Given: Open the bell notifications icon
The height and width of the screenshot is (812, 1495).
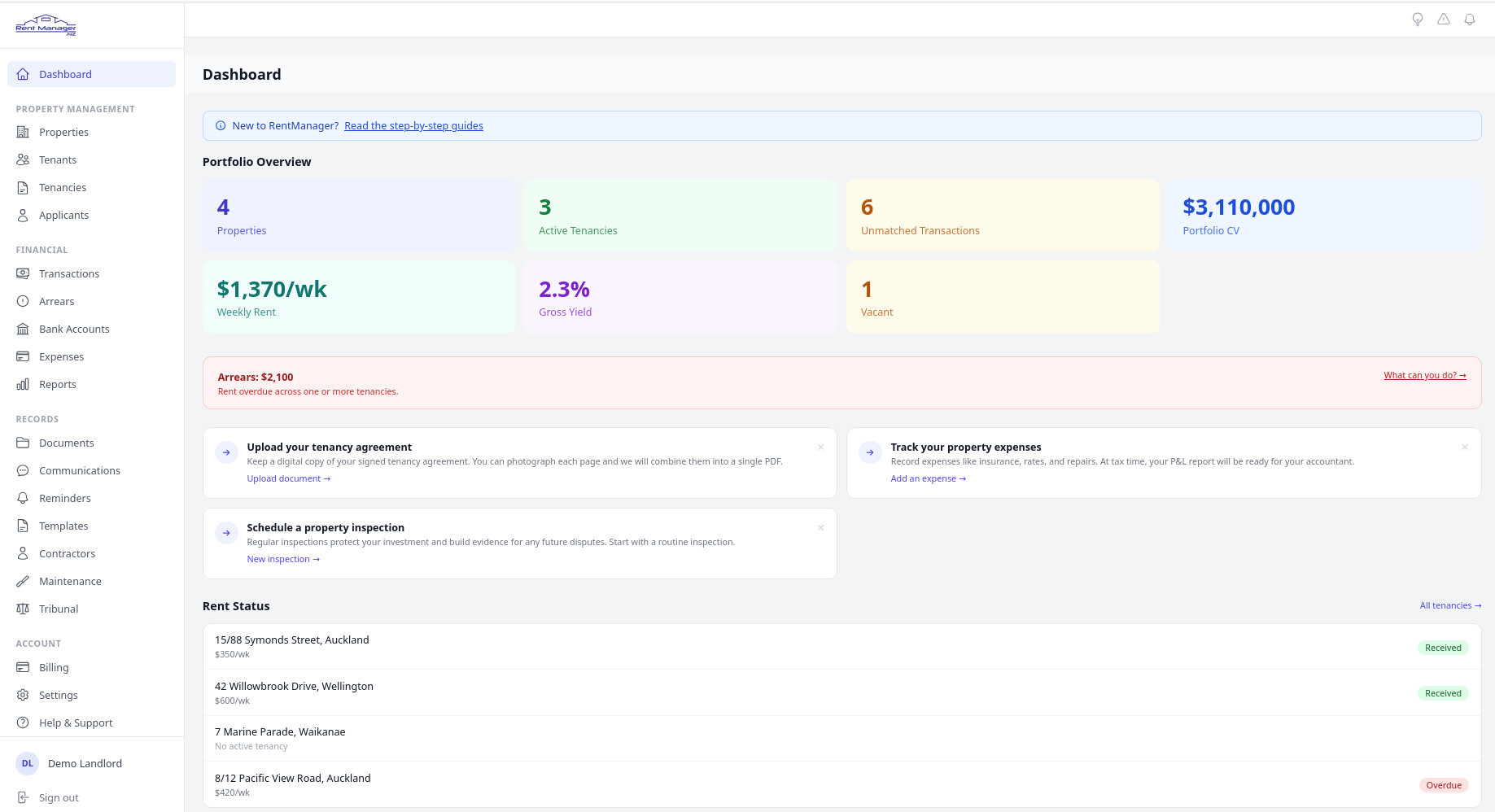Looking at the screenshot, I should point(1470,20).
